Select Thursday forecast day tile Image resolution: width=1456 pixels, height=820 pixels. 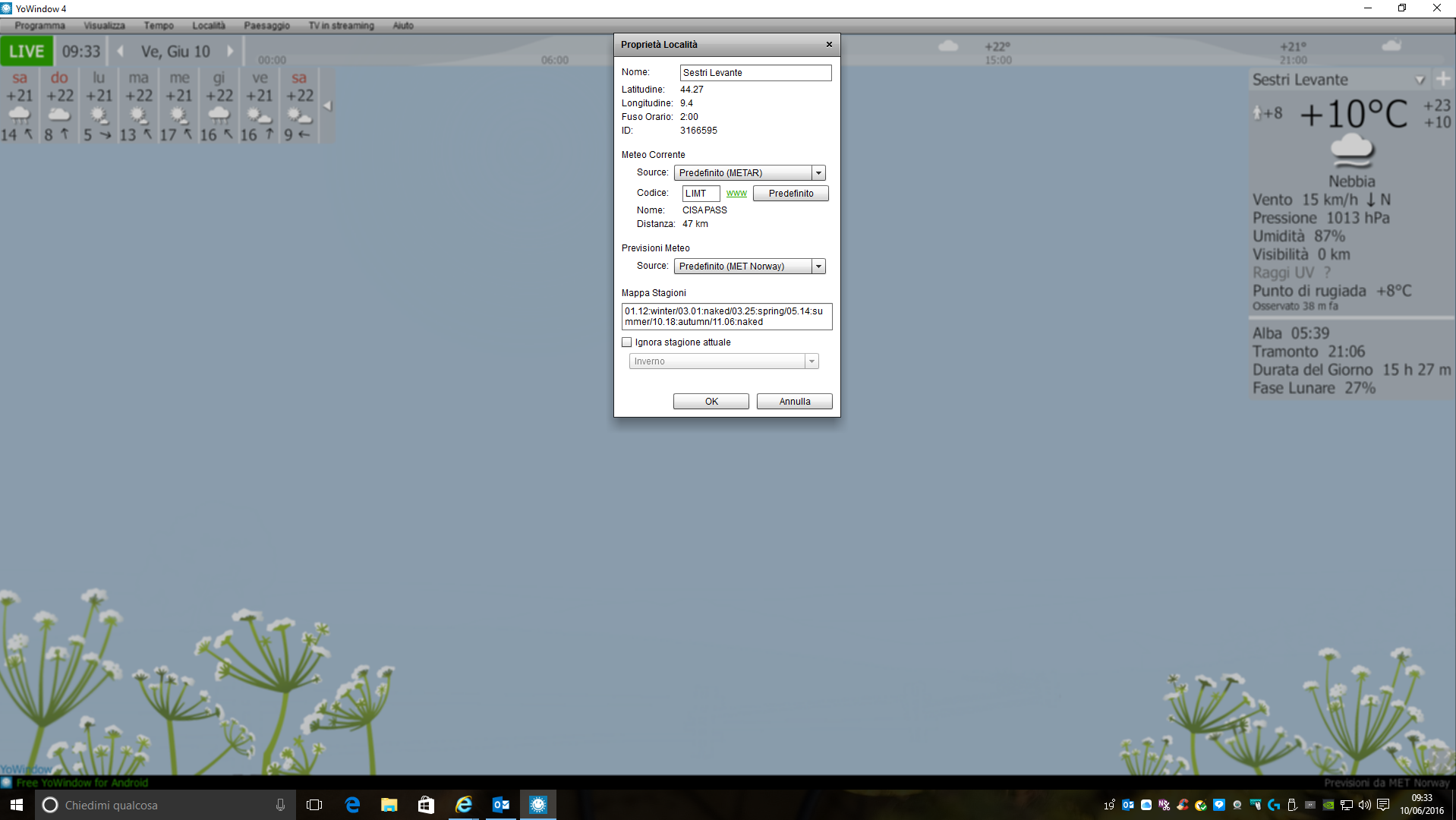(219, 106)
